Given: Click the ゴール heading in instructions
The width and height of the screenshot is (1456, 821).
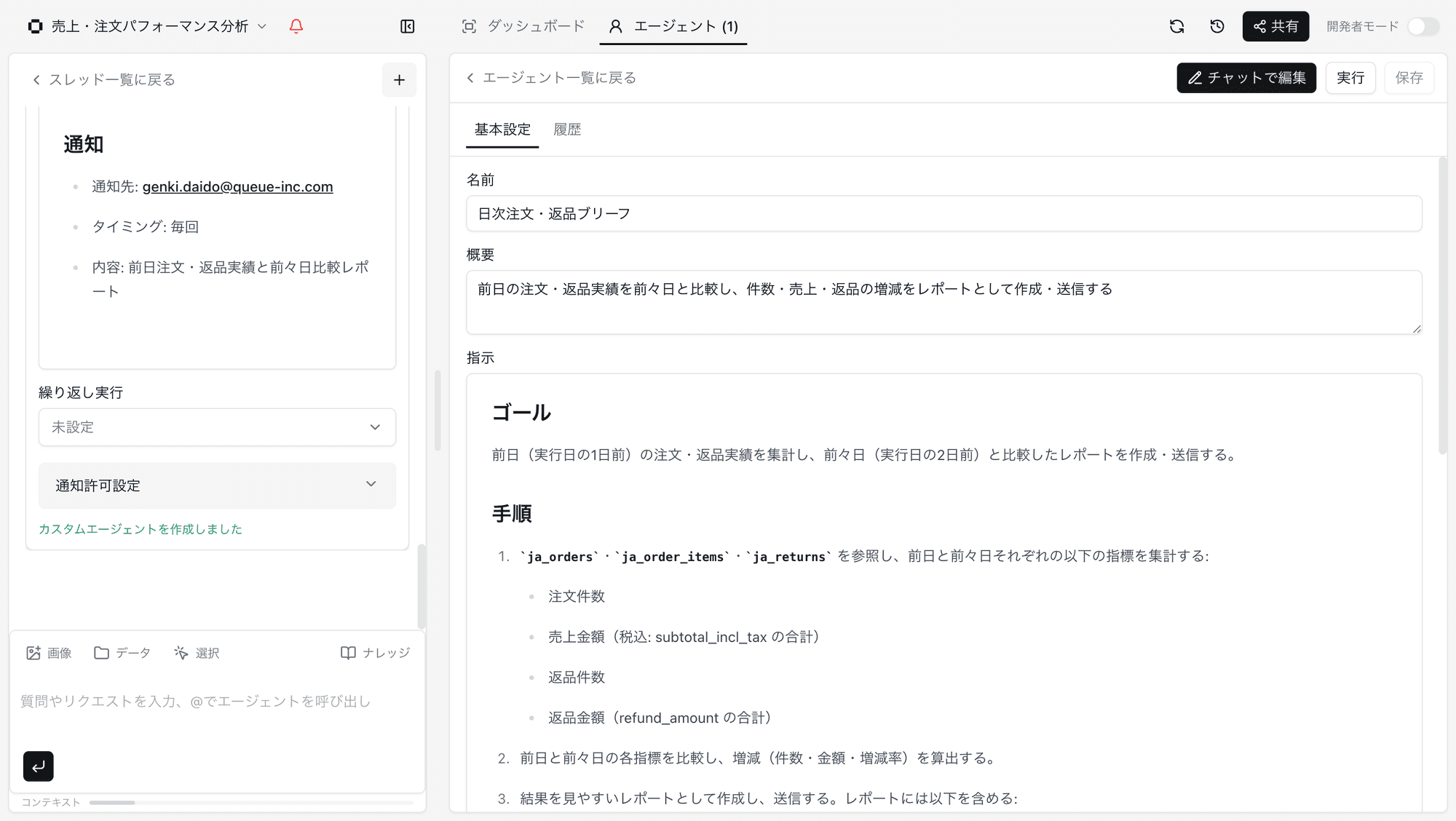Looking at the screenshot, I should tap(521, 413).
